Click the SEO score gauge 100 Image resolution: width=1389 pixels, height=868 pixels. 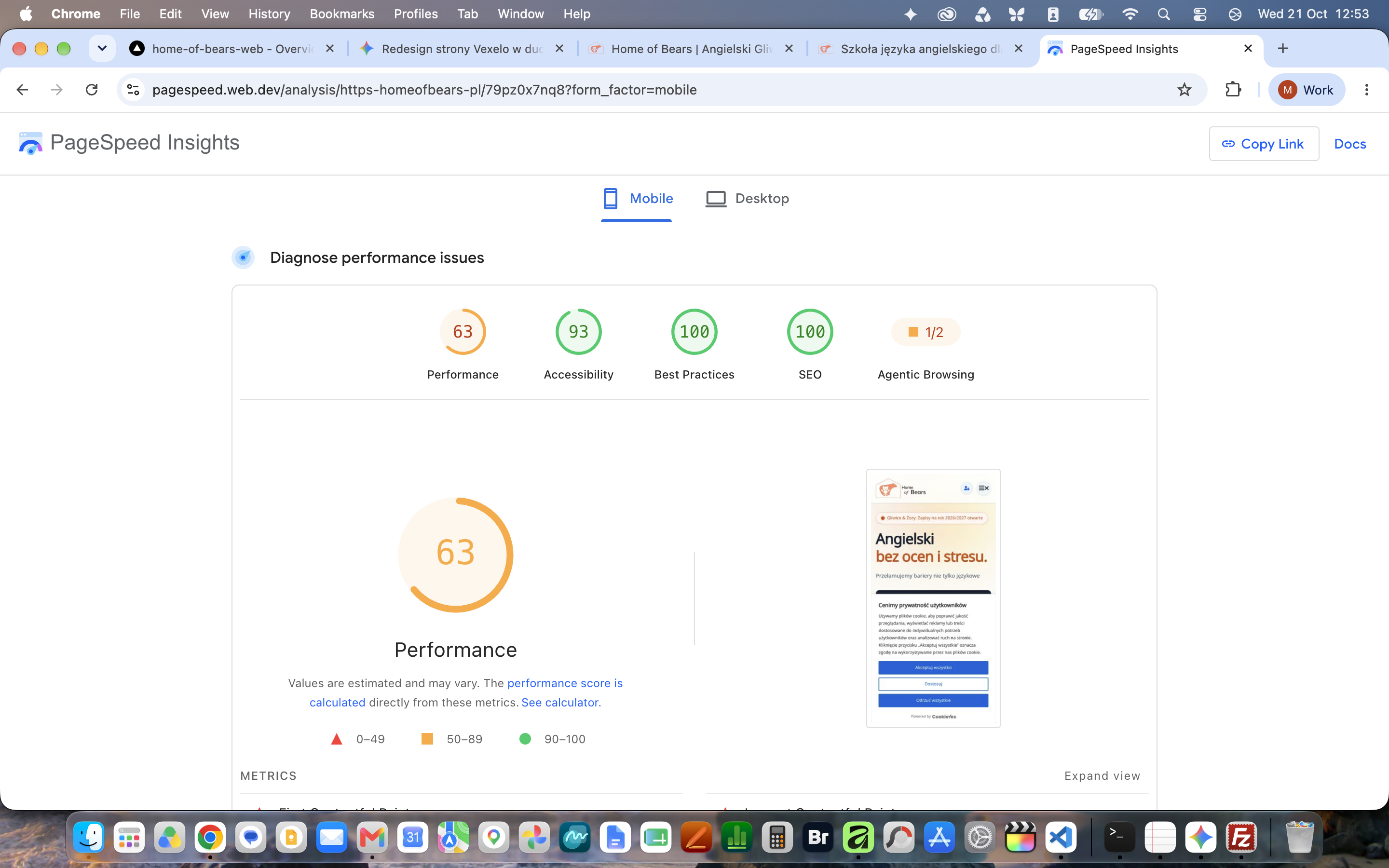[810, 332]
